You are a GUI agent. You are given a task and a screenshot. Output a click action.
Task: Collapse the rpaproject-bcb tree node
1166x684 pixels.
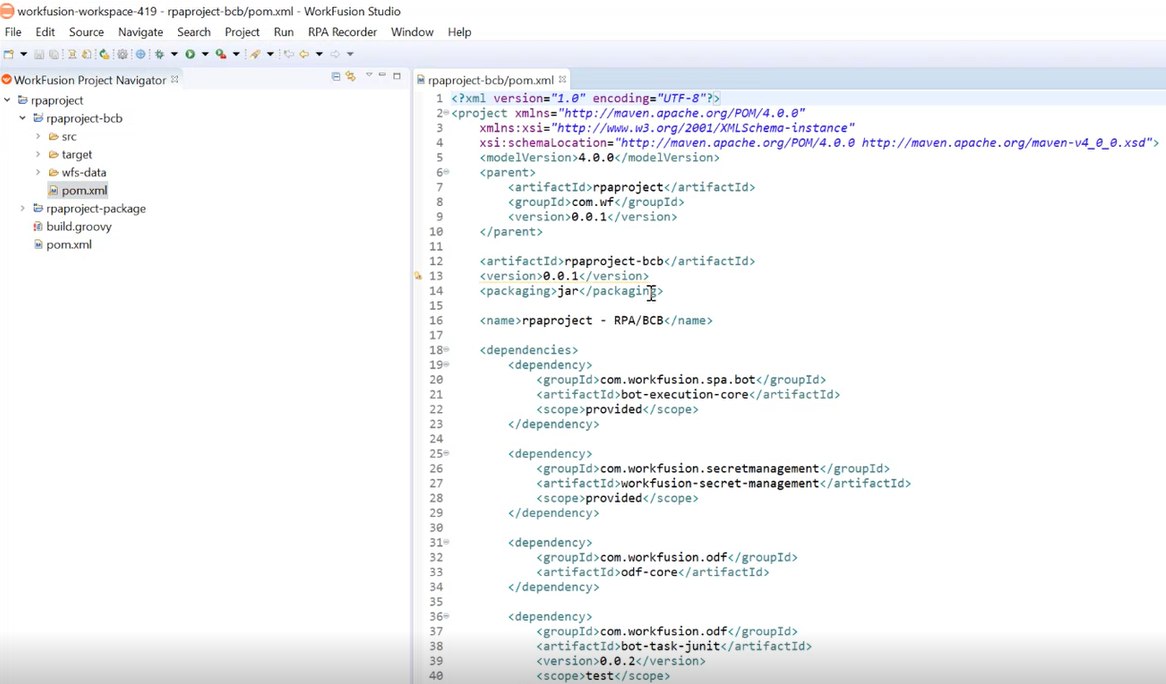[22, 117]
